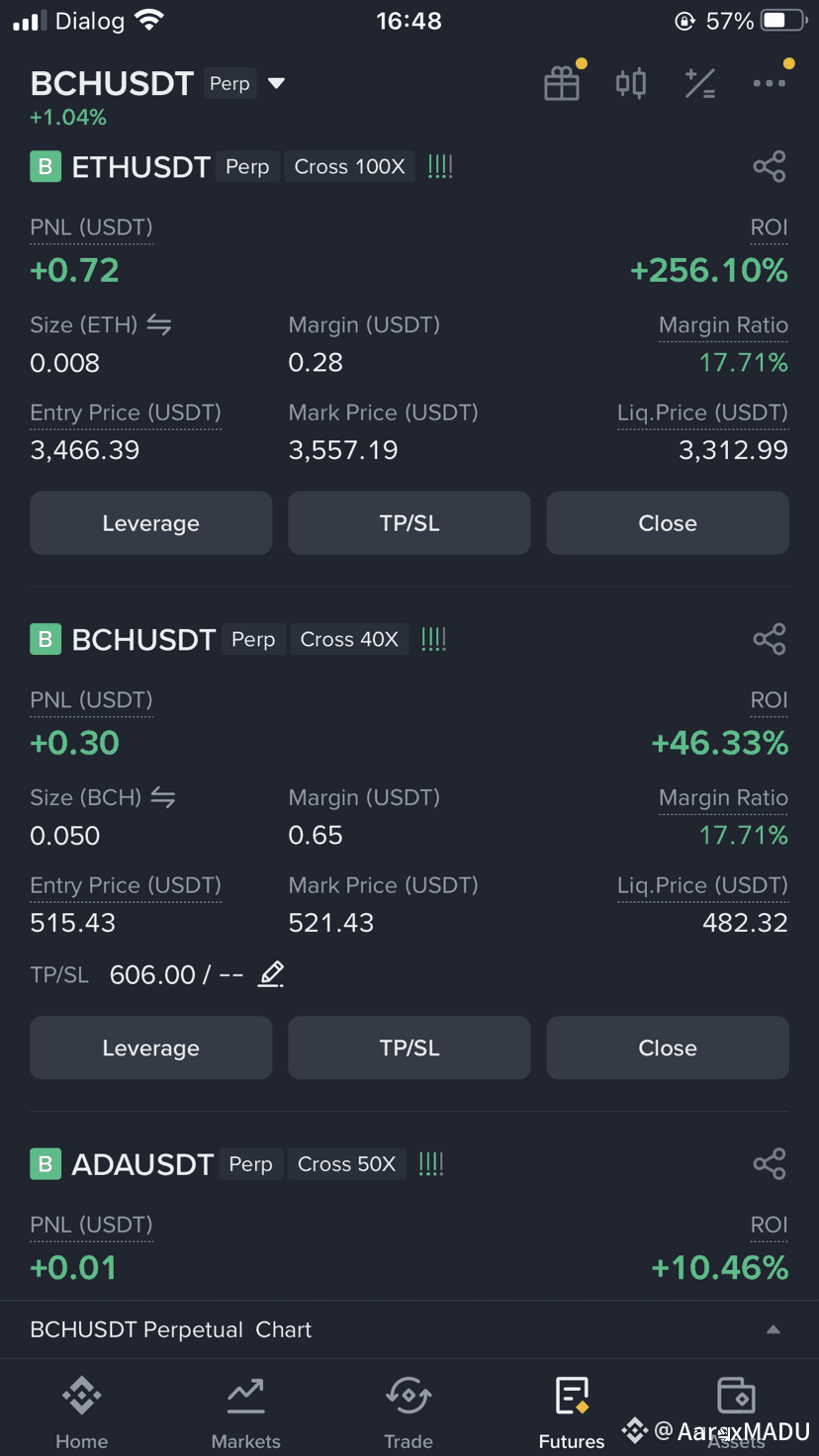Open the Cross 100X margin mode for ETHUSDT
This screenshot has width=819, height=1456.
[350, 166]
